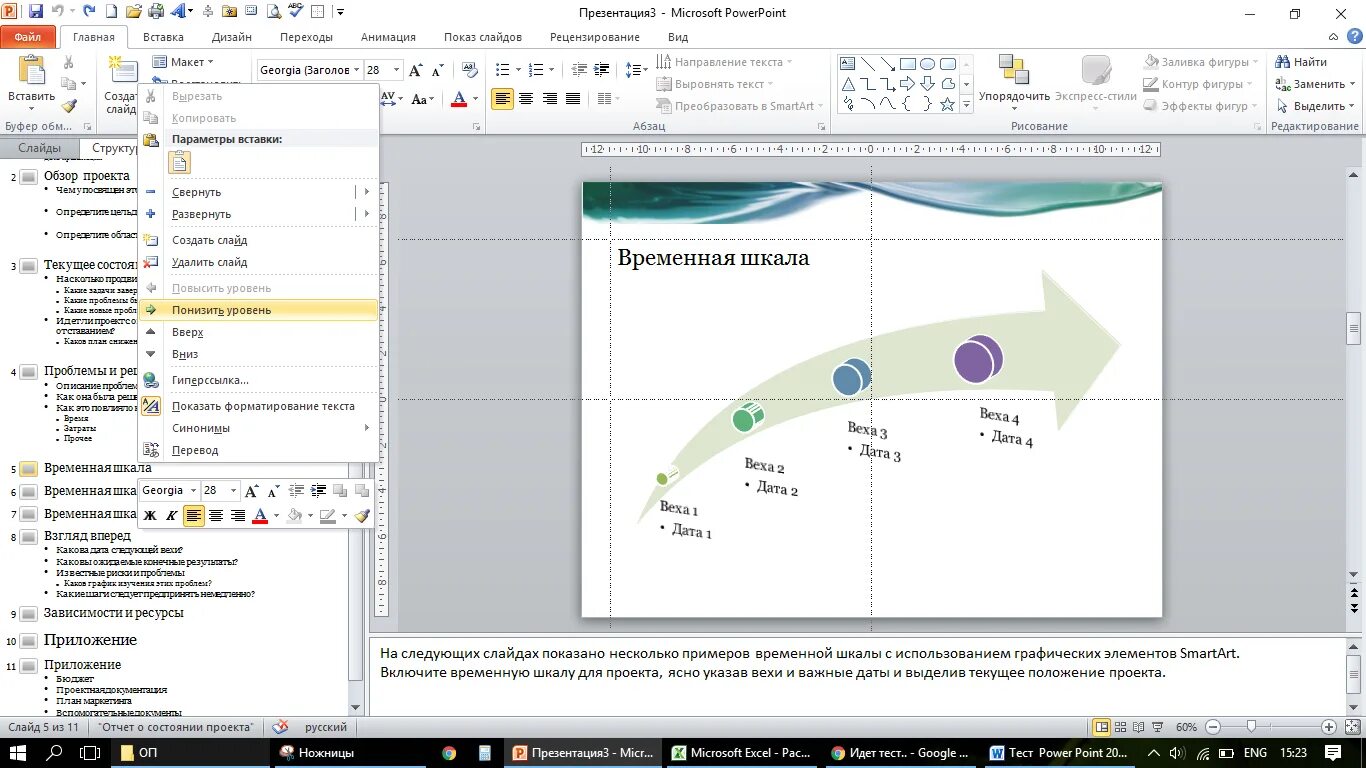The width and height of the screenshot is (1366, 768).
Task: Click Decrease List Level icon in ribbon
Action: coord(579,70)
